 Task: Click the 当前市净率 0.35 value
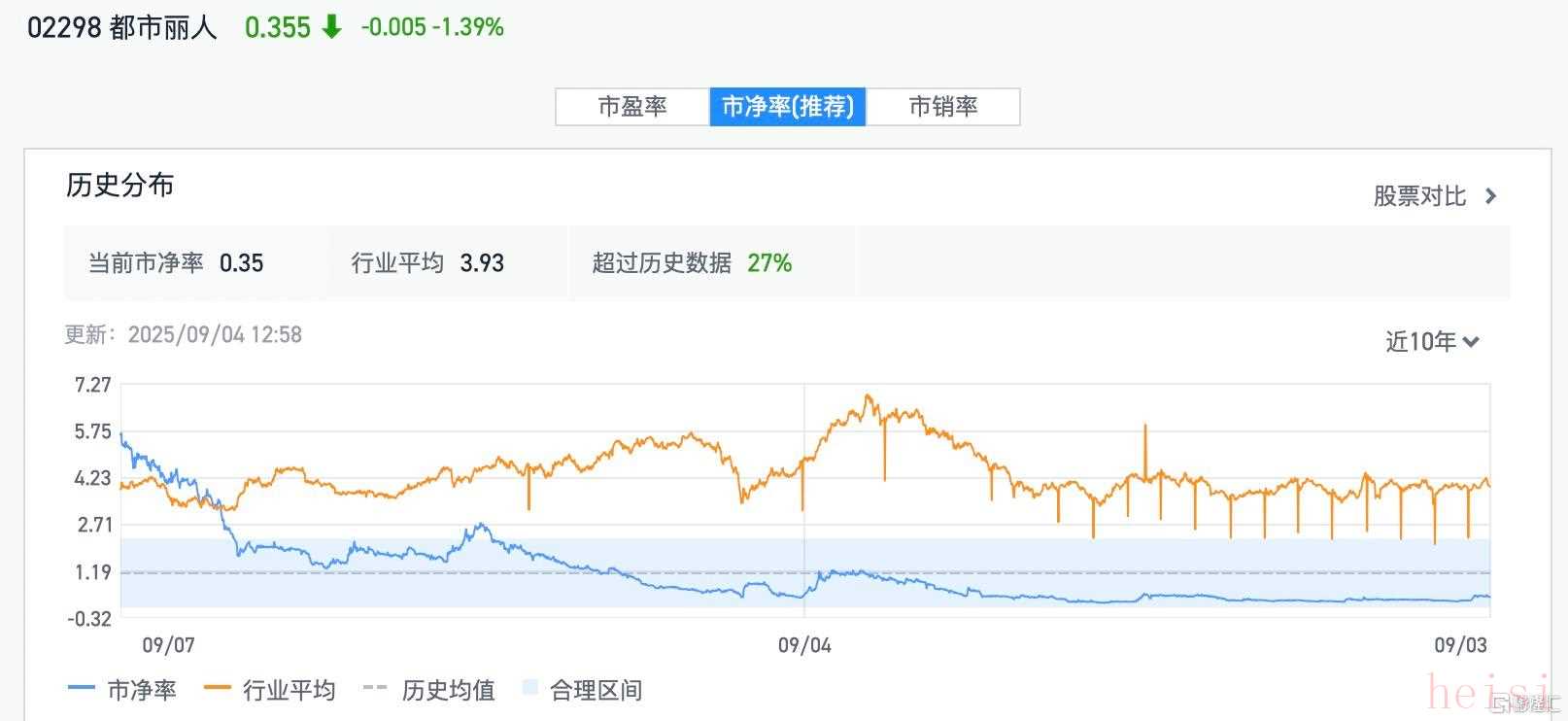(242, 263)
